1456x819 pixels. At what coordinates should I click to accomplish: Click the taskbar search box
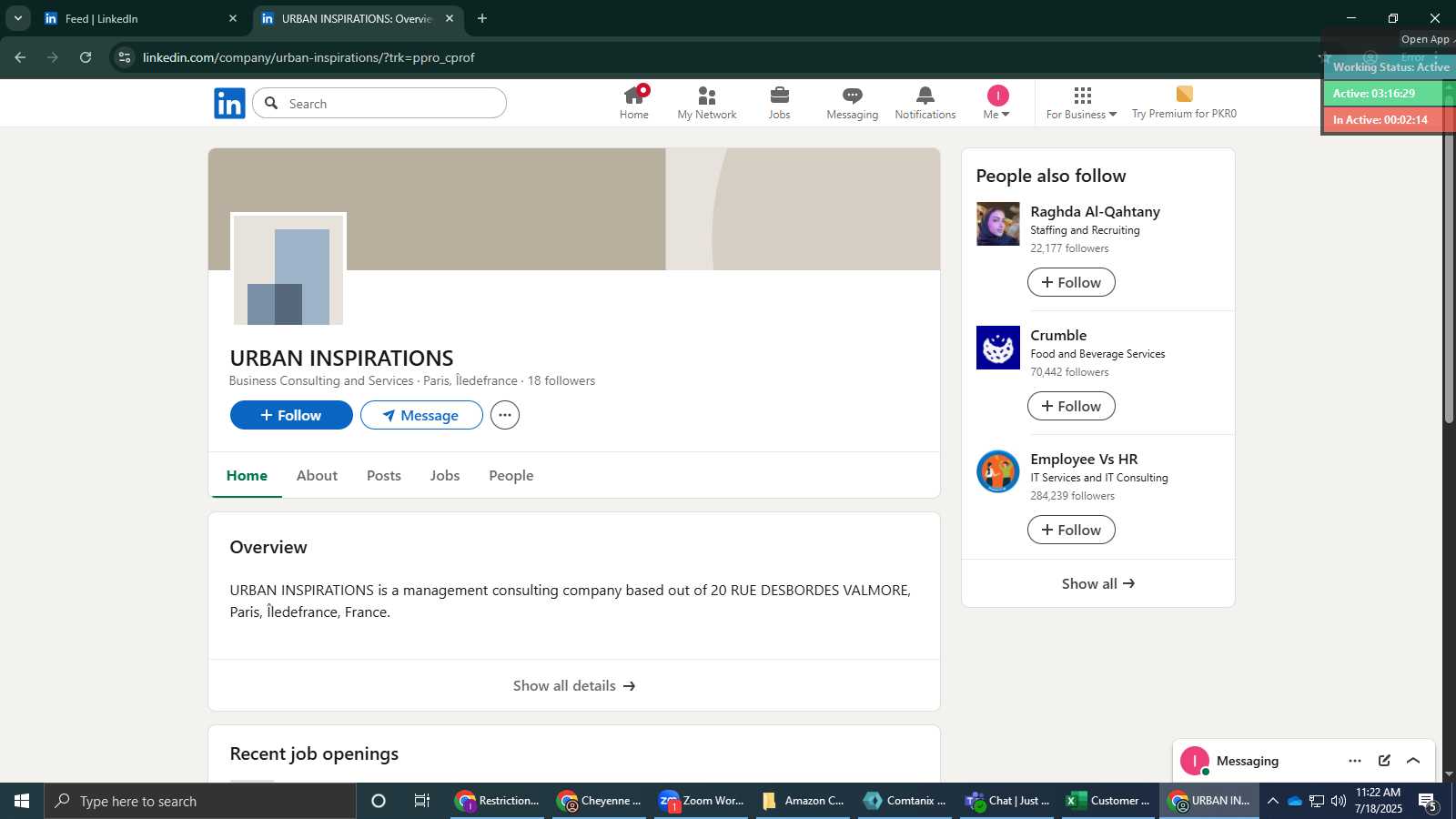pos(200,801)
